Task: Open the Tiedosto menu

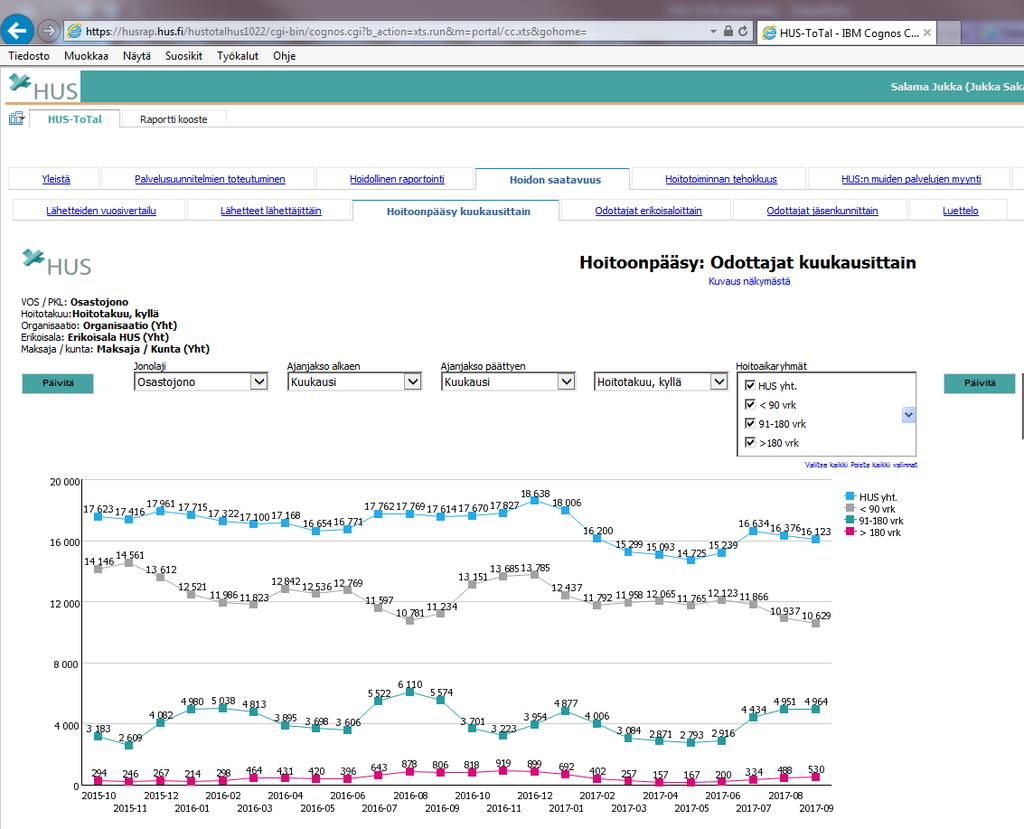Action: coord(29,56)
